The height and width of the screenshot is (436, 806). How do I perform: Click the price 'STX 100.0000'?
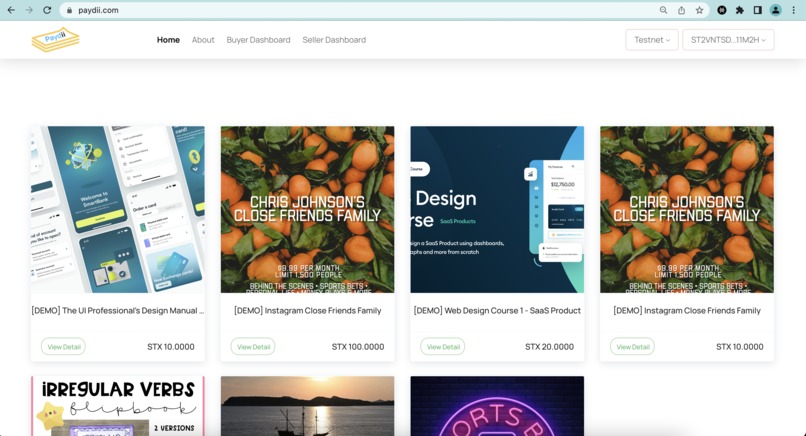[x=358, y=347]
